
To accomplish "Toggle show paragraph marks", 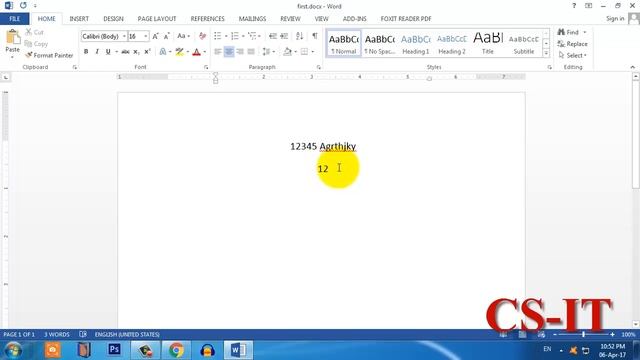I will 315,36.
